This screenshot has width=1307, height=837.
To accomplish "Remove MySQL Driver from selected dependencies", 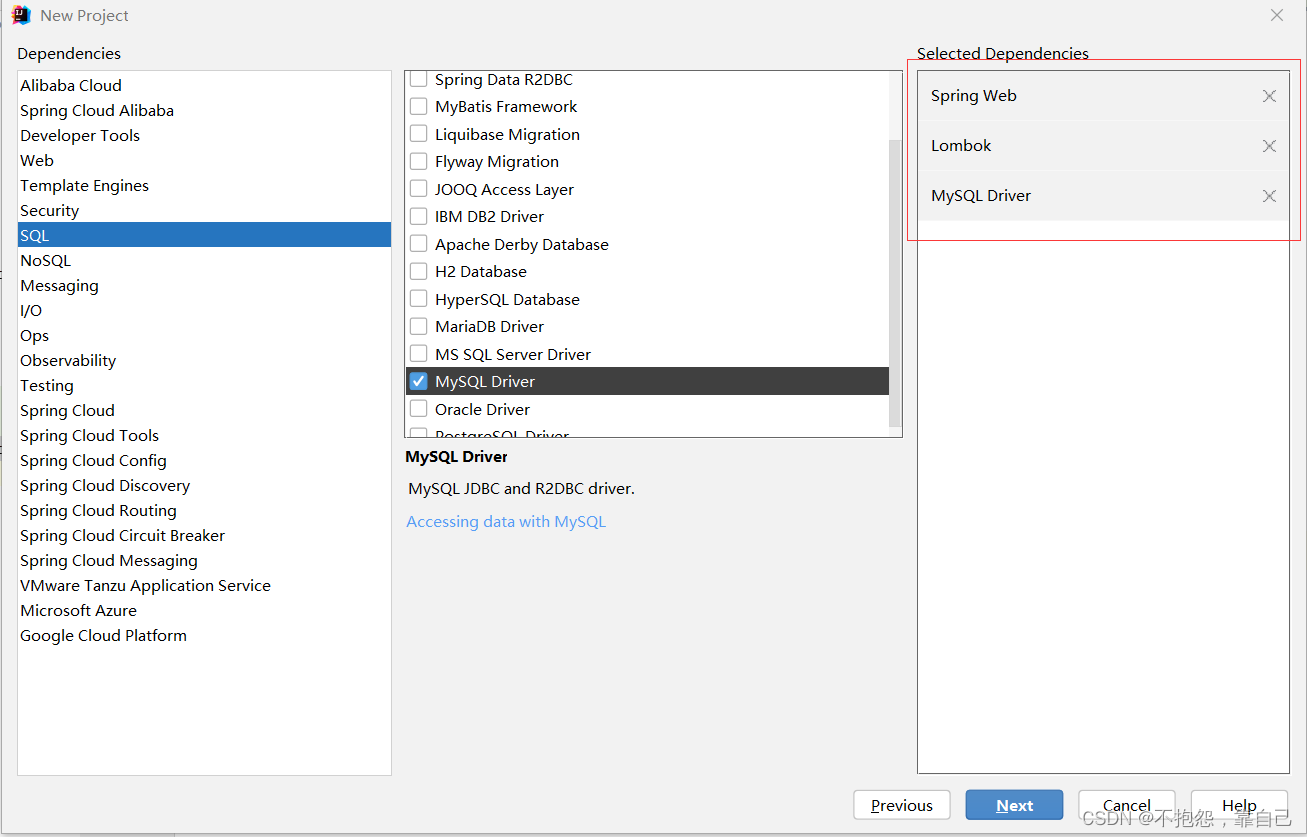I will 1269,196.
